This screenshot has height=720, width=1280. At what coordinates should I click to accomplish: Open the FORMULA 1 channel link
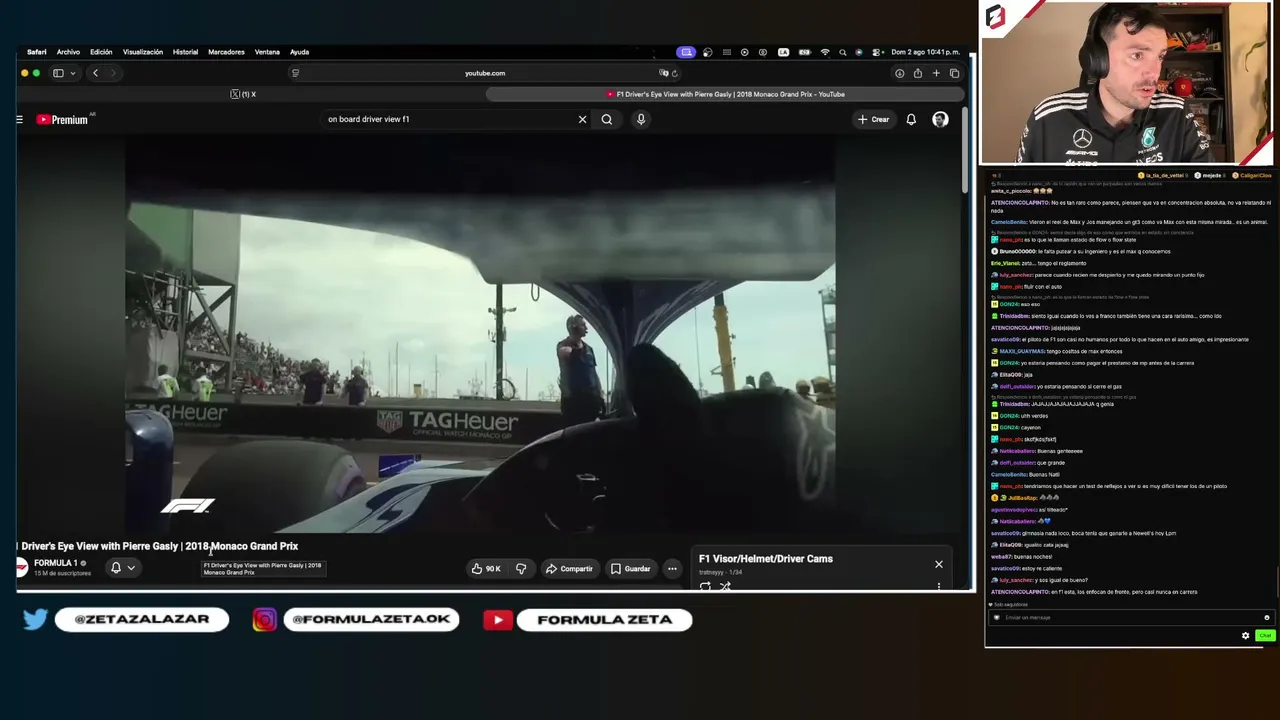55,563
